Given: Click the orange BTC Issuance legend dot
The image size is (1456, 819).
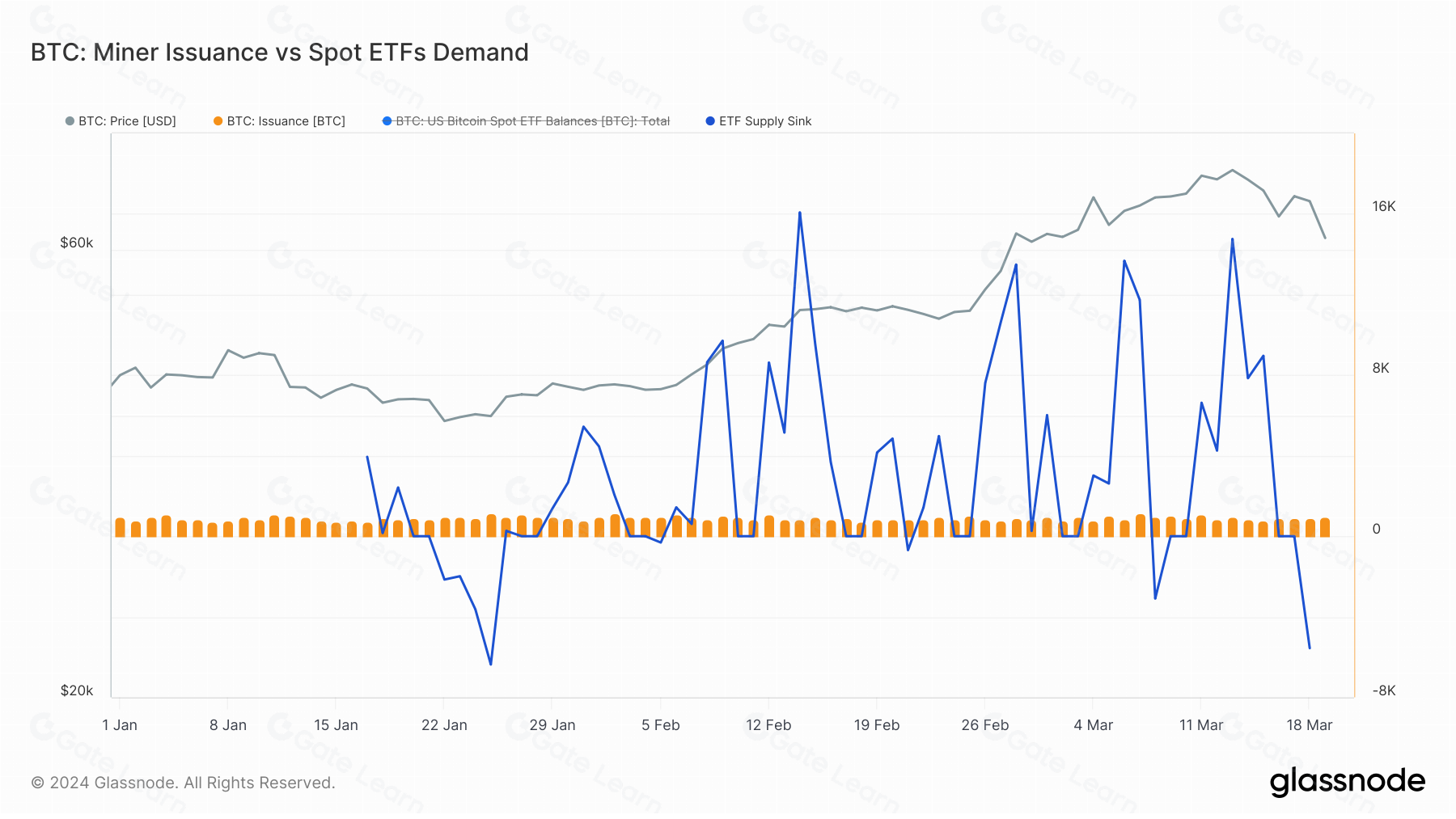Looking at the screenshot, I should pyautogui.click(x=218, y=121).
